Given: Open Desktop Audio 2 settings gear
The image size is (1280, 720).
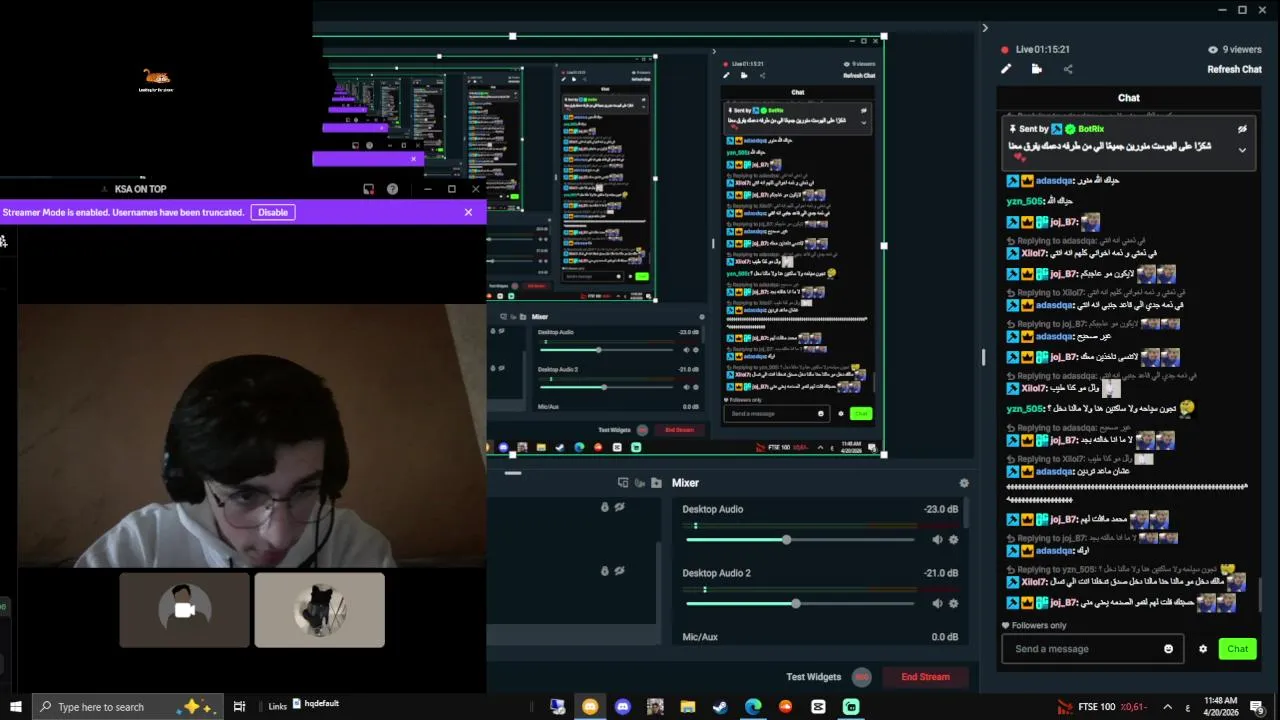Looking at the screenshot, I should [953, 604].
